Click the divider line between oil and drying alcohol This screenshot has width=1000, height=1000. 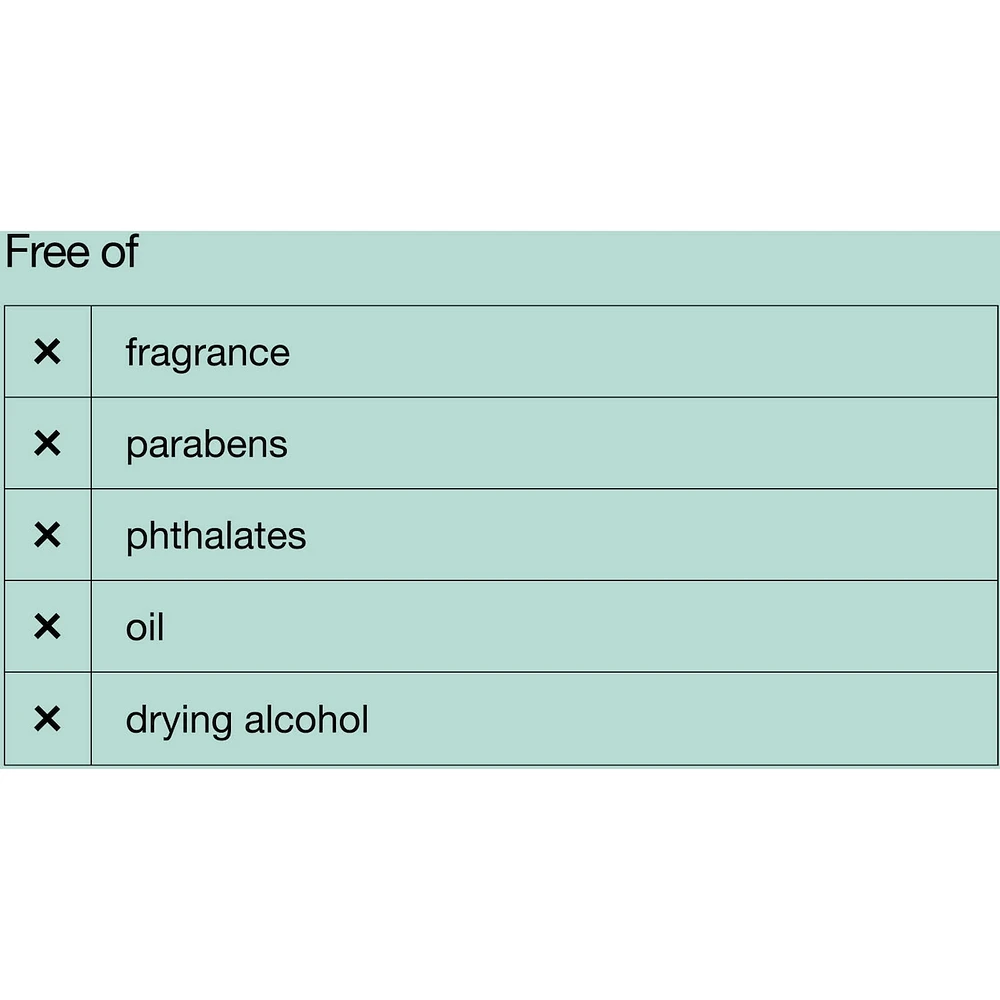(x=545, y=672)
